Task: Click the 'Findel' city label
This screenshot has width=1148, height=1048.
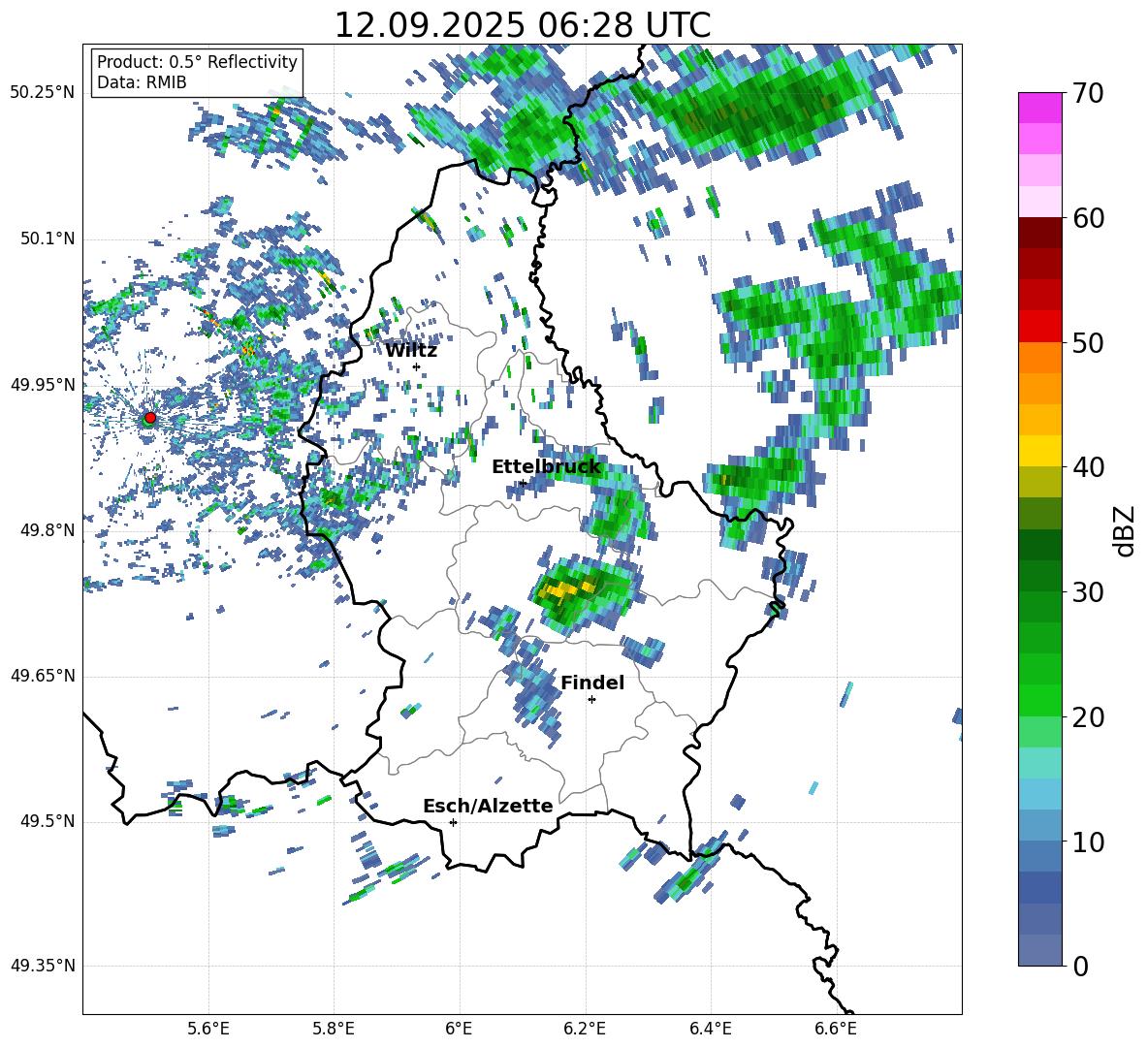Action: coord(592,683)
